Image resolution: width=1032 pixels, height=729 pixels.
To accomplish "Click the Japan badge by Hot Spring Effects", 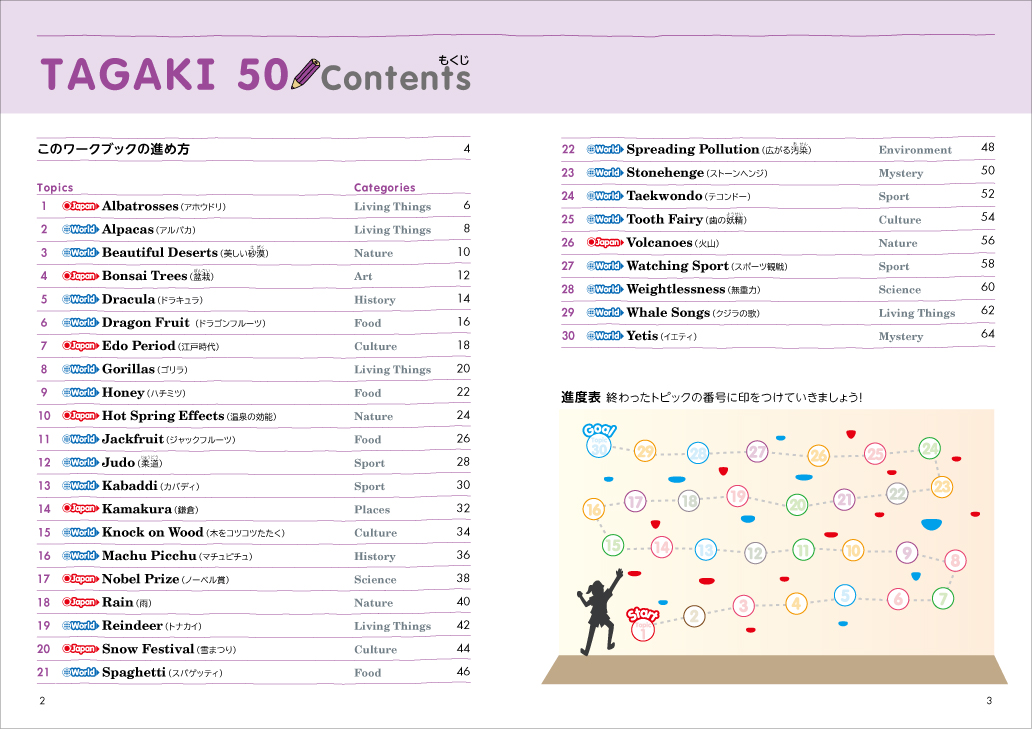I will click(80, 416).
